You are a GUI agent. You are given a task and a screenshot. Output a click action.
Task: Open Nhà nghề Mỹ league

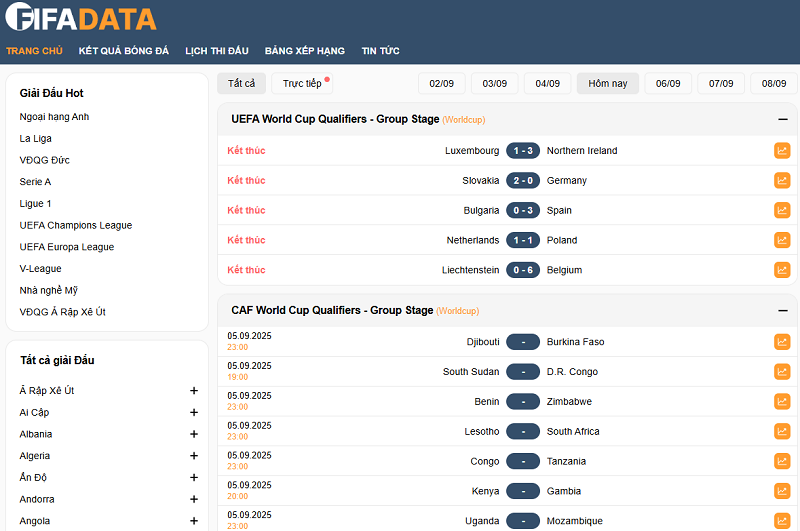[x=48, y=290]
